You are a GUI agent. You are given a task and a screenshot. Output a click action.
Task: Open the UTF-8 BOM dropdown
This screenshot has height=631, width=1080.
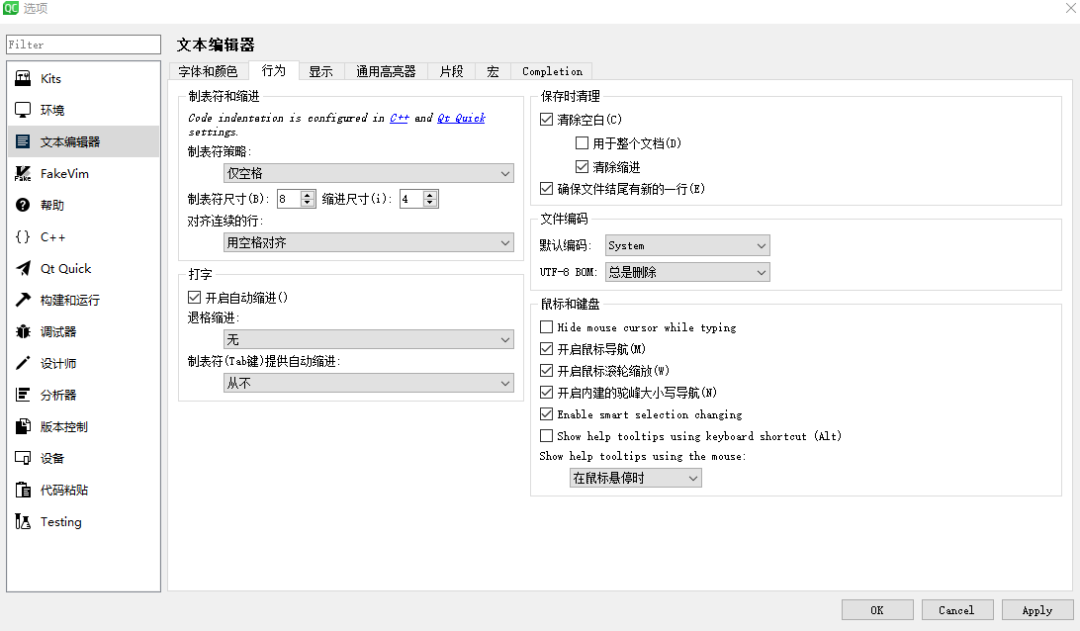pyautogui.click(x=687, y=271)
